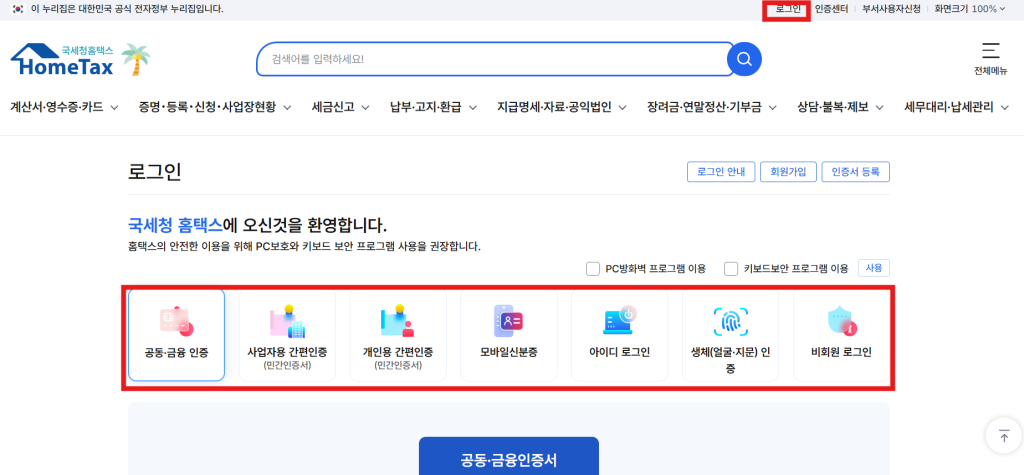Viewport: 1024px width, 475px height.
Task: Expand the 계산서·영수증·카드 menu
Action: (x=64, y=107)
